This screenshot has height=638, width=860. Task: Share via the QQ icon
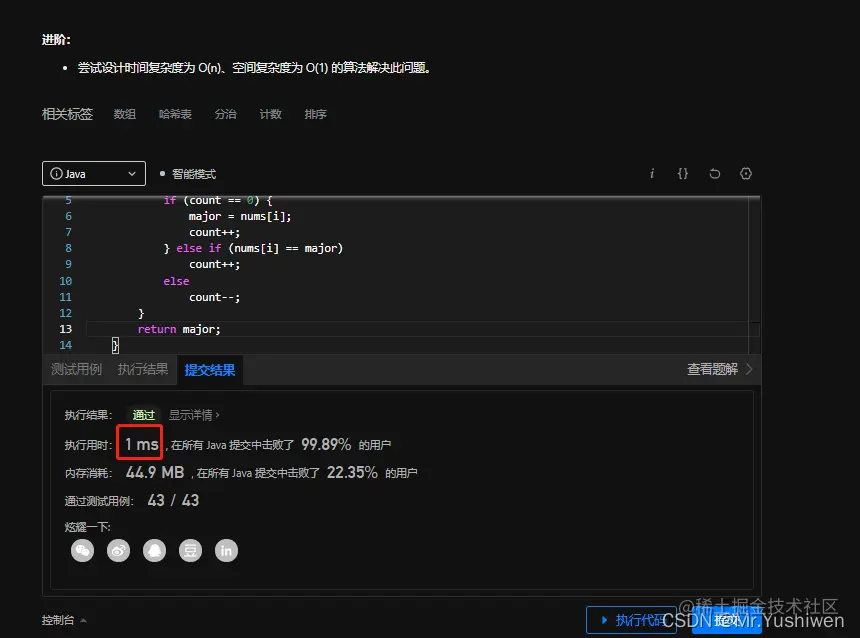(154, 550)
